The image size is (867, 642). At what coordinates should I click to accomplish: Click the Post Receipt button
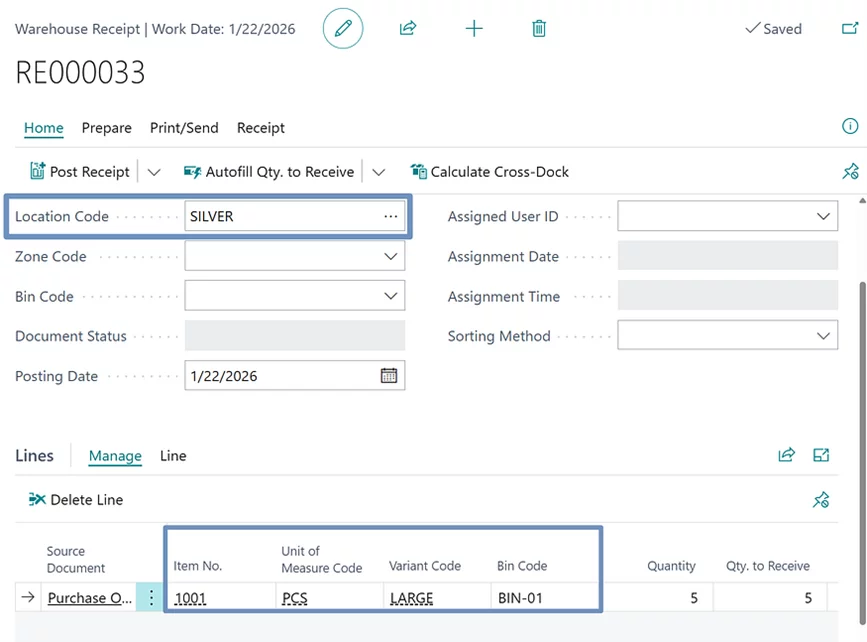(x=80, y=172)
